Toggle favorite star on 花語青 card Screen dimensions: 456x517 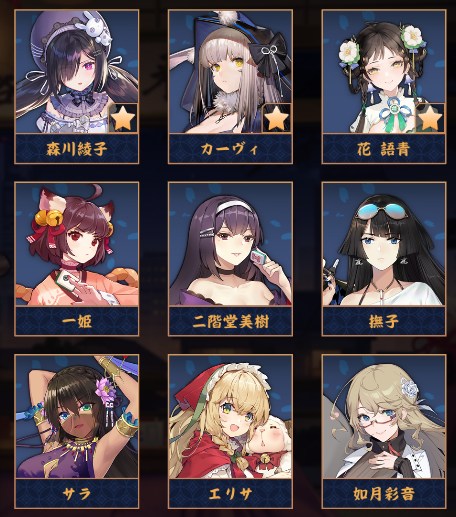pyautogui.click(x=430, y=118)
